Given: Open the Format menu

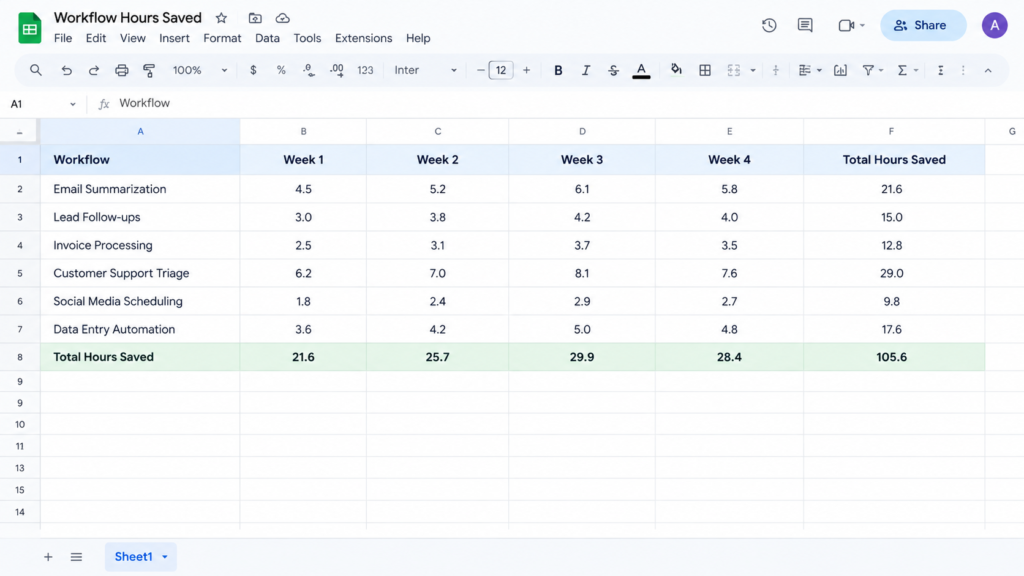Looking at the screenshot, I should coord(222,38).
